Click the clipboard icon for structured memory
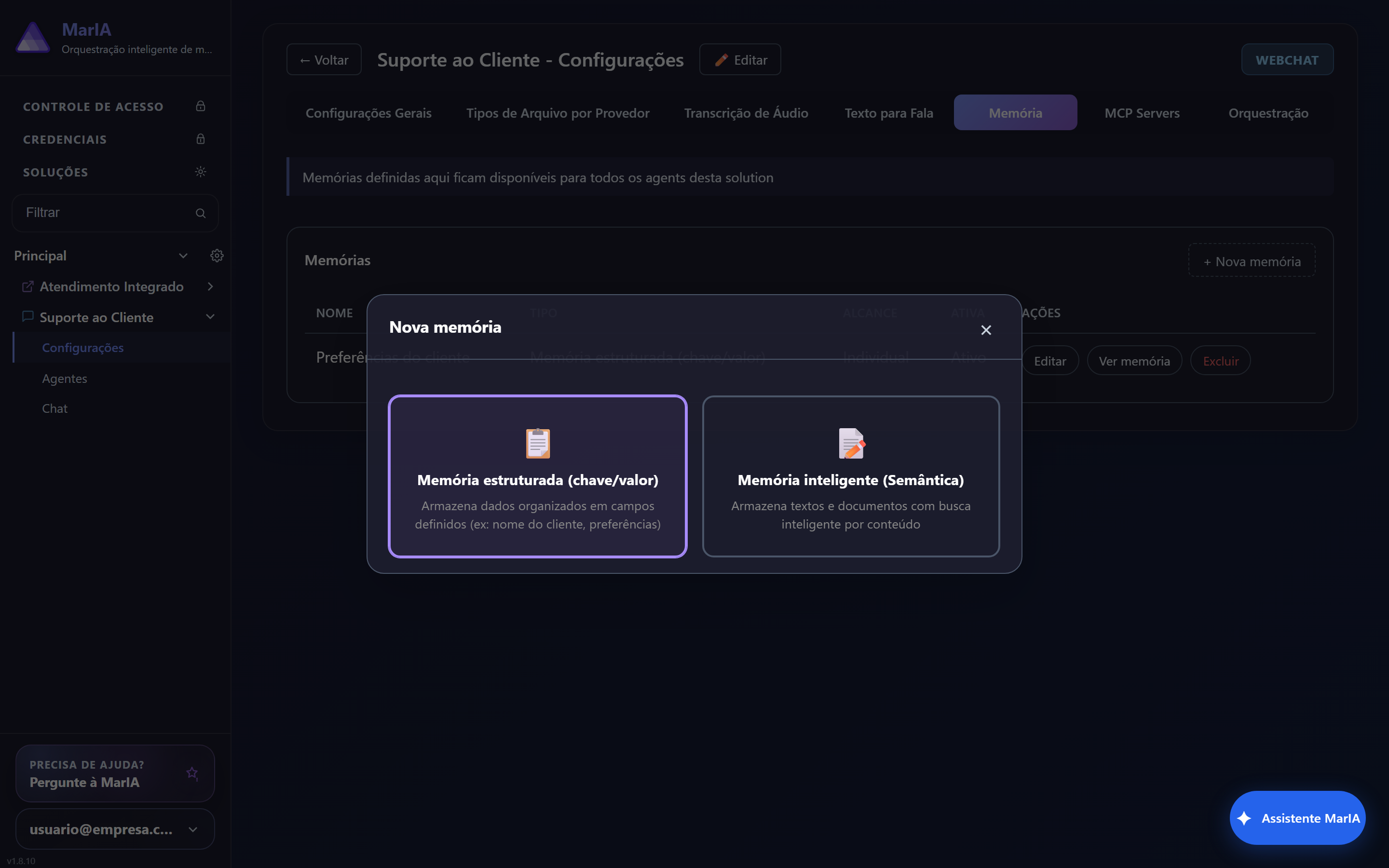 (538, 443)
